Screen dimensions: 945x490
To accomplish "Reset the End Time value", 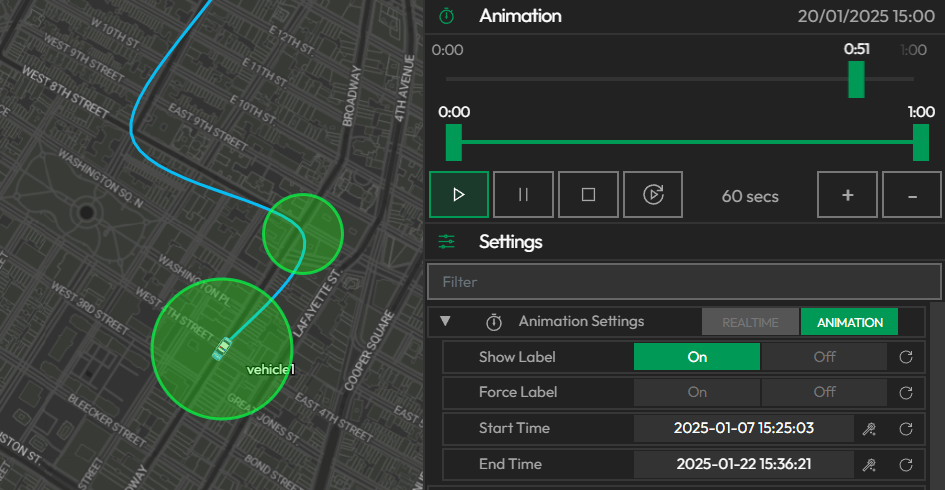I will pos(906,465).
